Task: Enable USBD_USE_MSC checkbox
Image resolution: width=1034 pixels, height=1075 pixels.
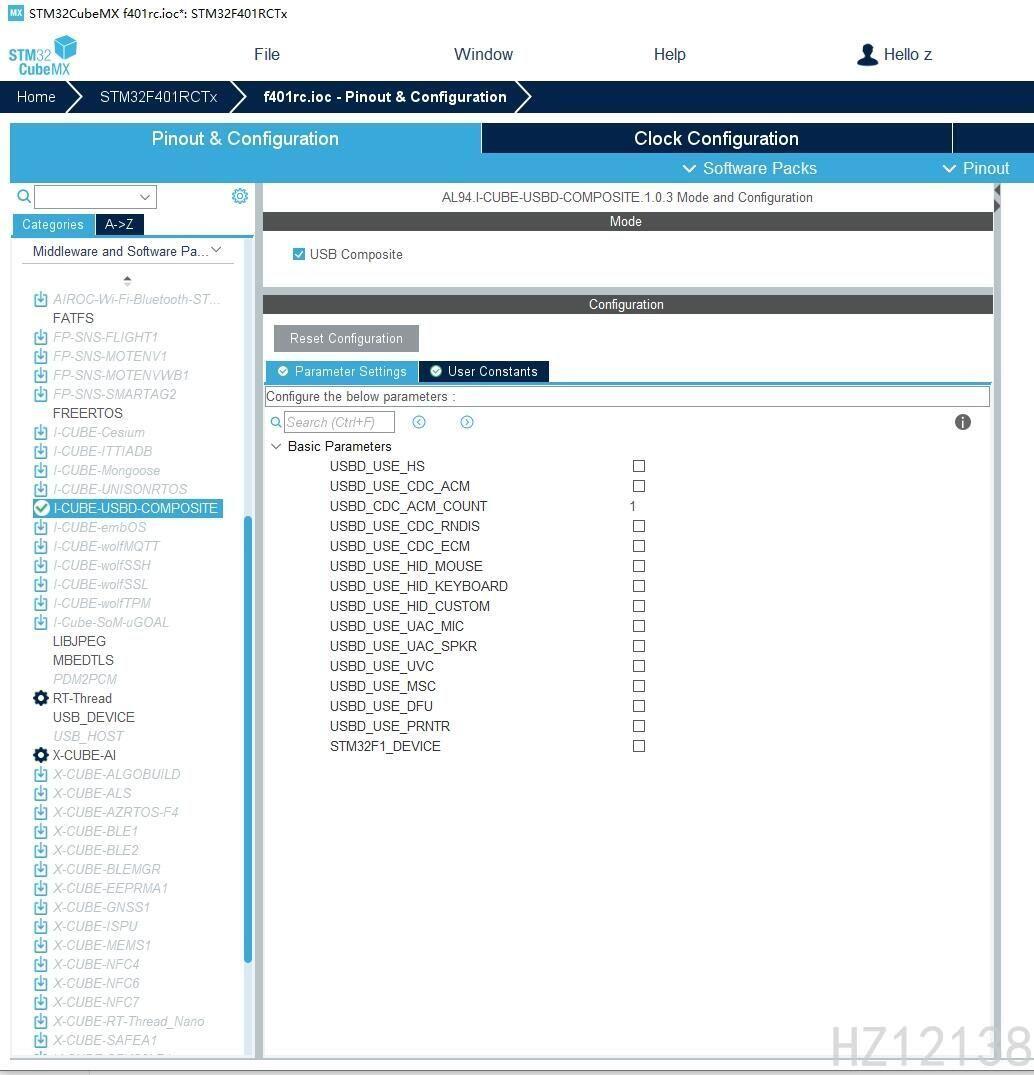Action: point(639,686)
